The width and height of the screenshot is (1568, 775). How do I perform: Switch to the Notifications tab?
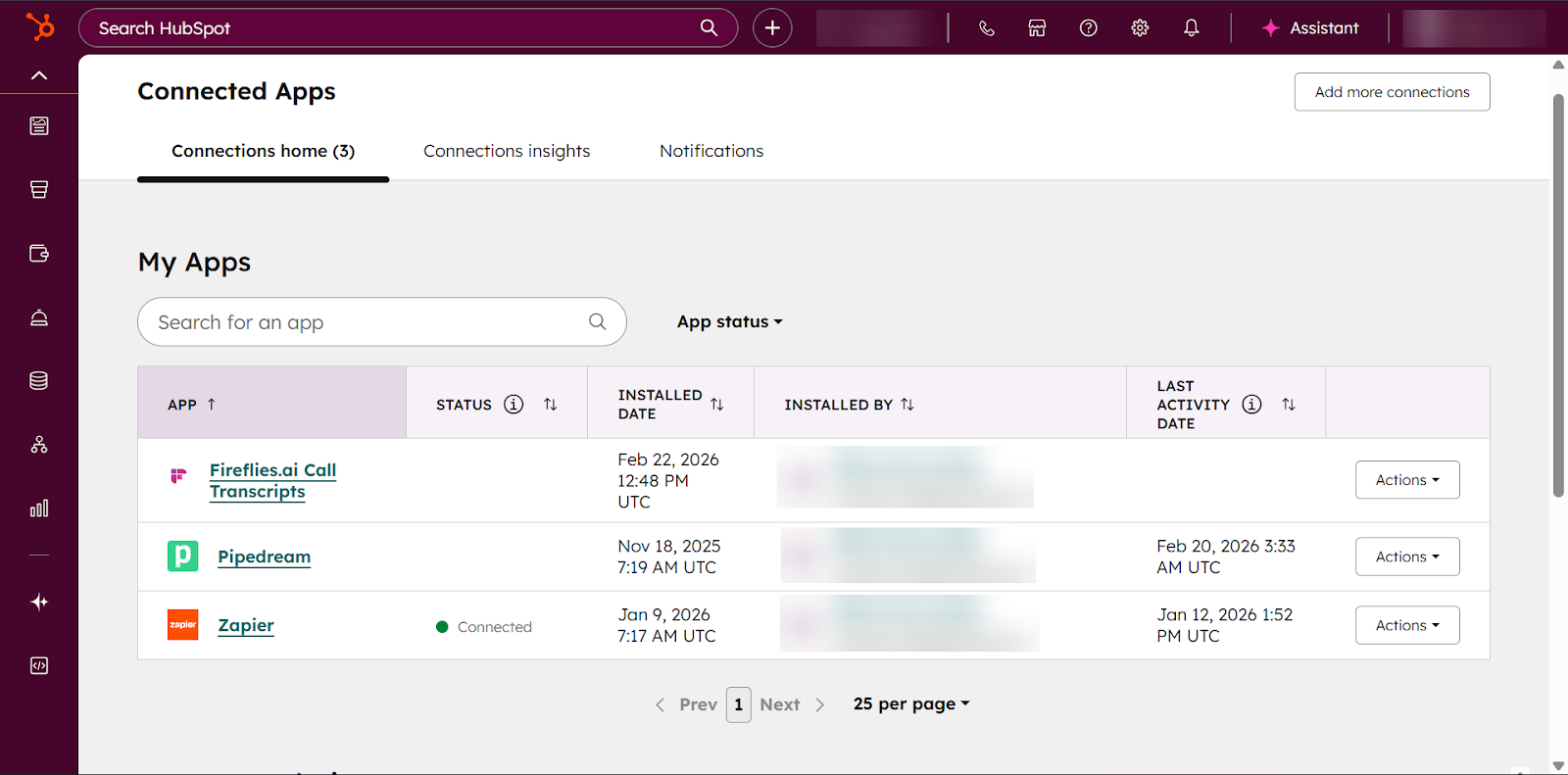point(711,151)
